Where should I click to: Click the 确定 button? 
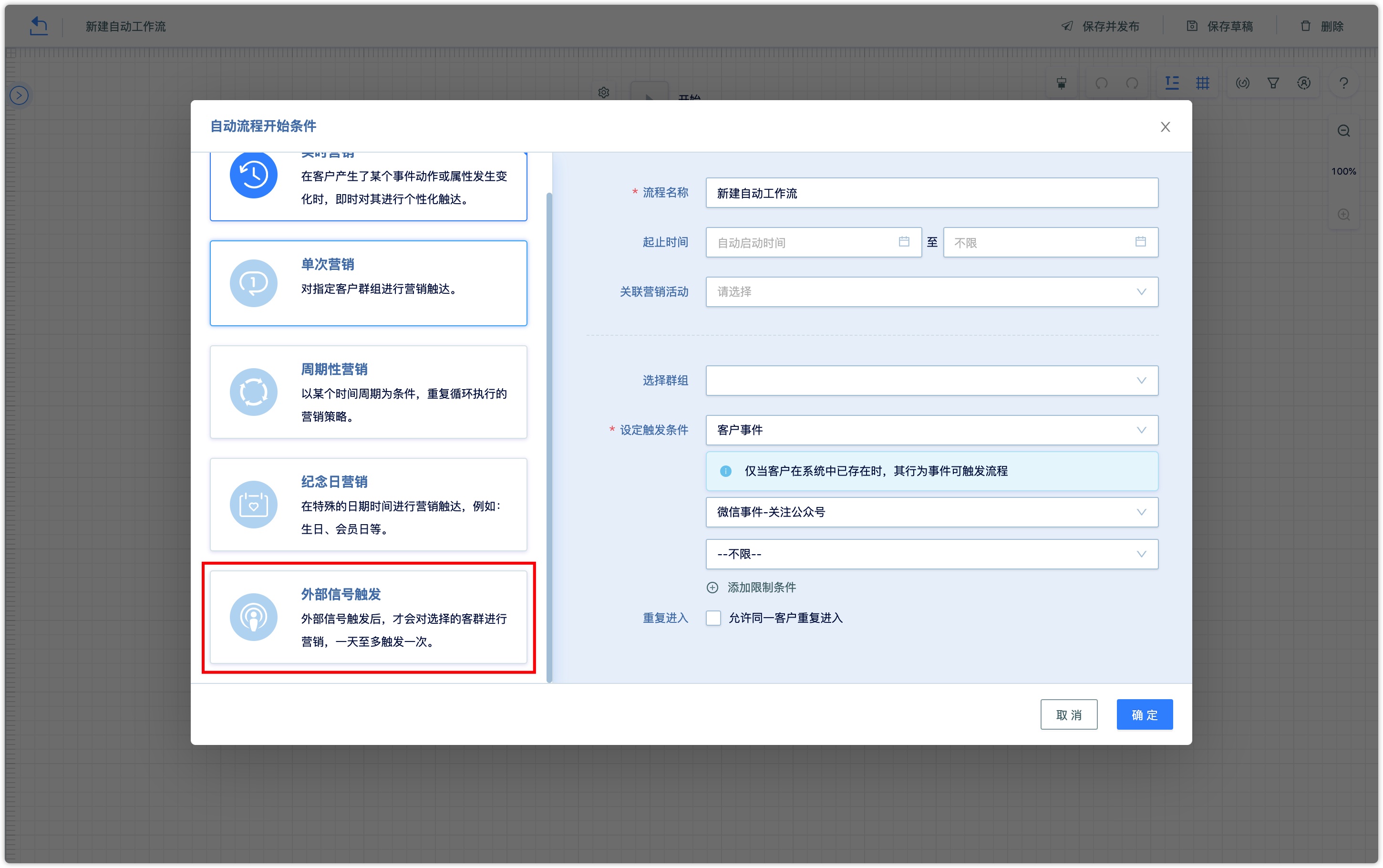tap(1144, 715)
